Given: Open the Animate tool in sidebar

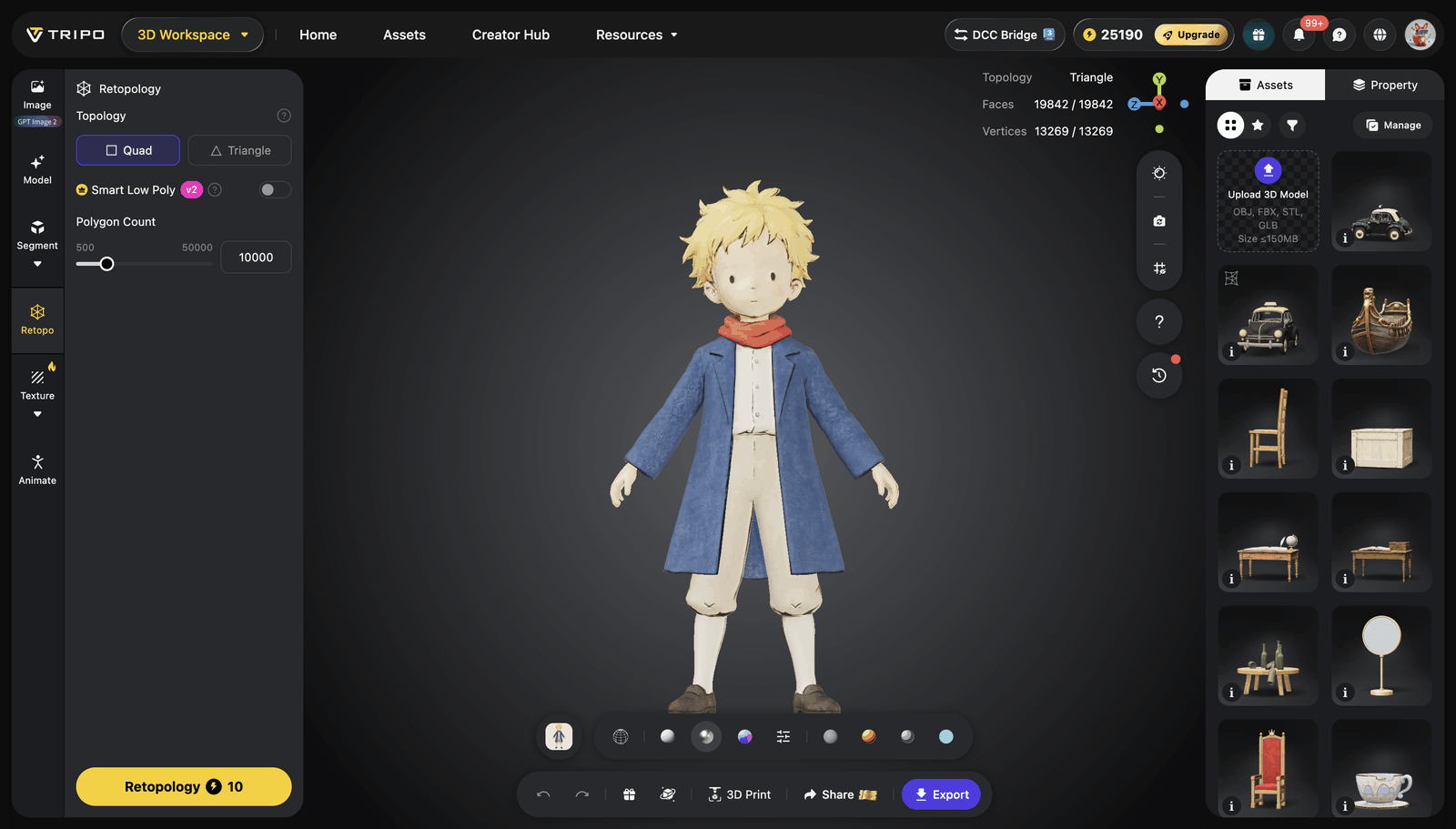Looking at the screenshot, I should (37, 470).
